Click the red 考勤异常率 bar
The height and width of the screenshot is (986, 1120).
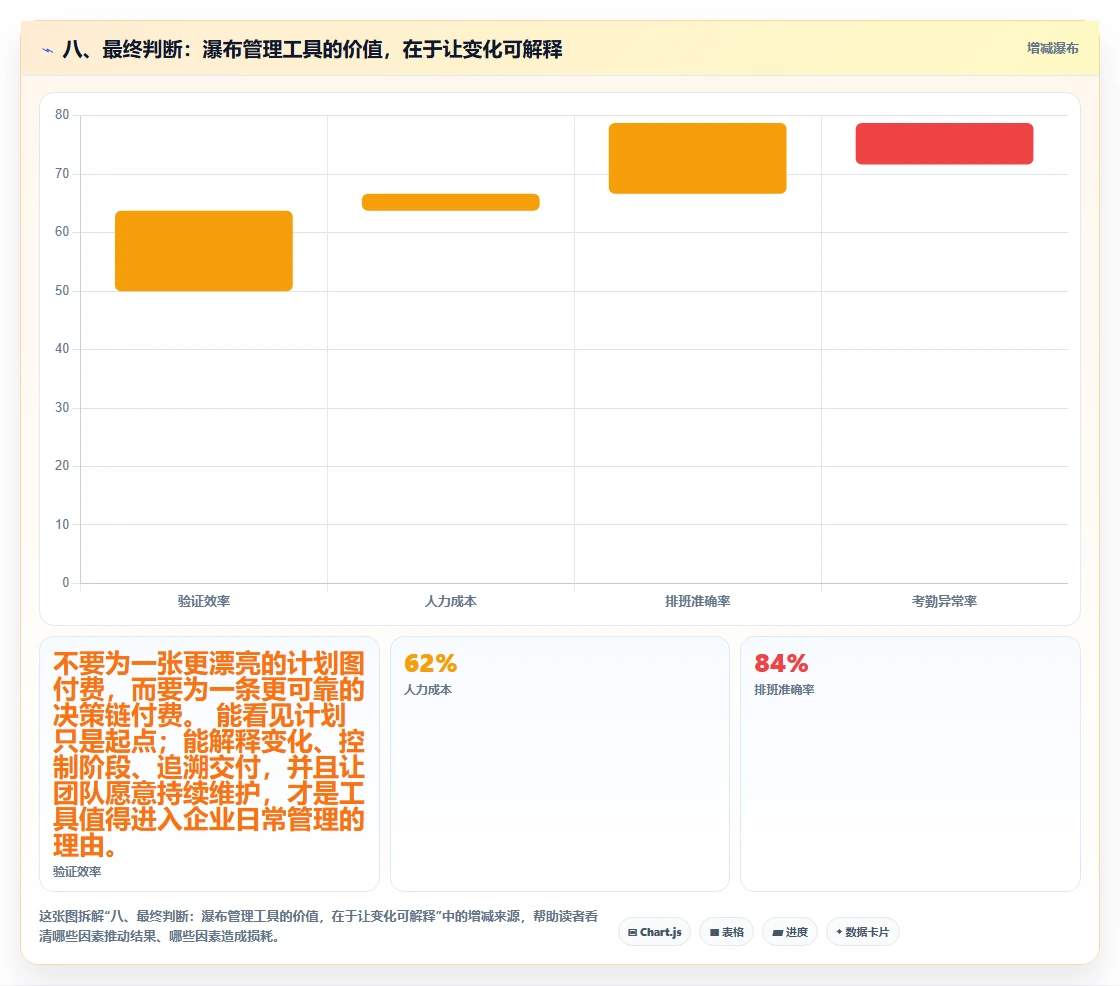point(944,144)
